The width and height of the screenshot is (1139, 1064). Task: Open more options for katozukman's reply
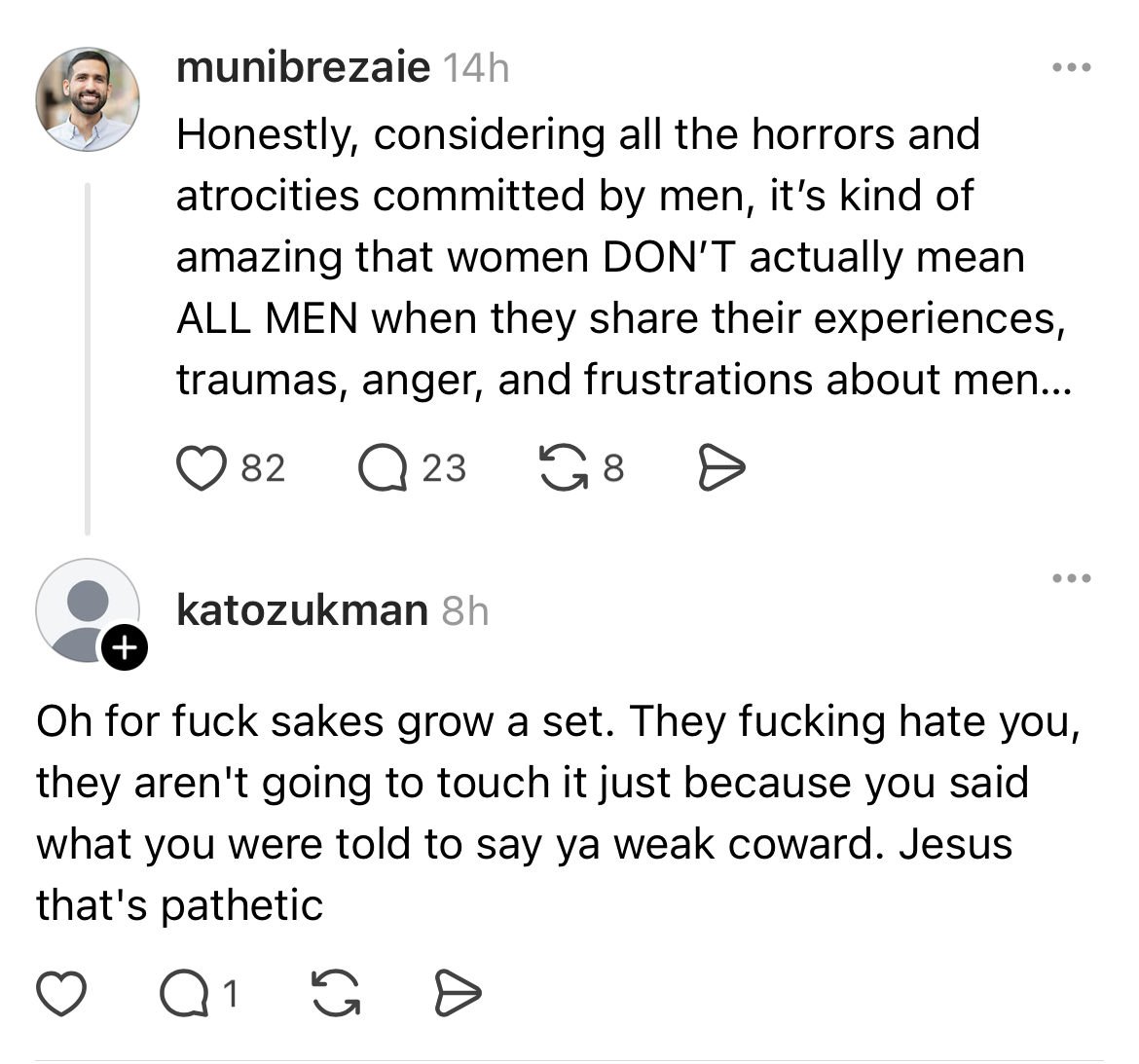tap(1072, 578)
